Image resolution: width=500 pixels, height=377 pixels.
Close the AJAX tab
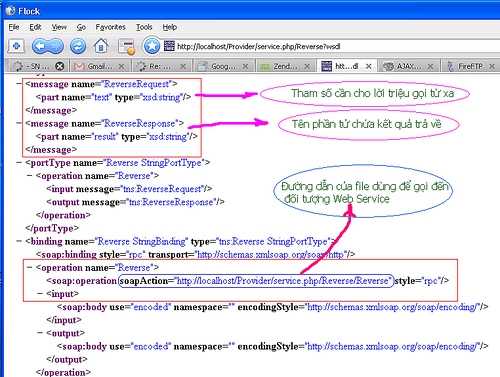click(430, 67)
